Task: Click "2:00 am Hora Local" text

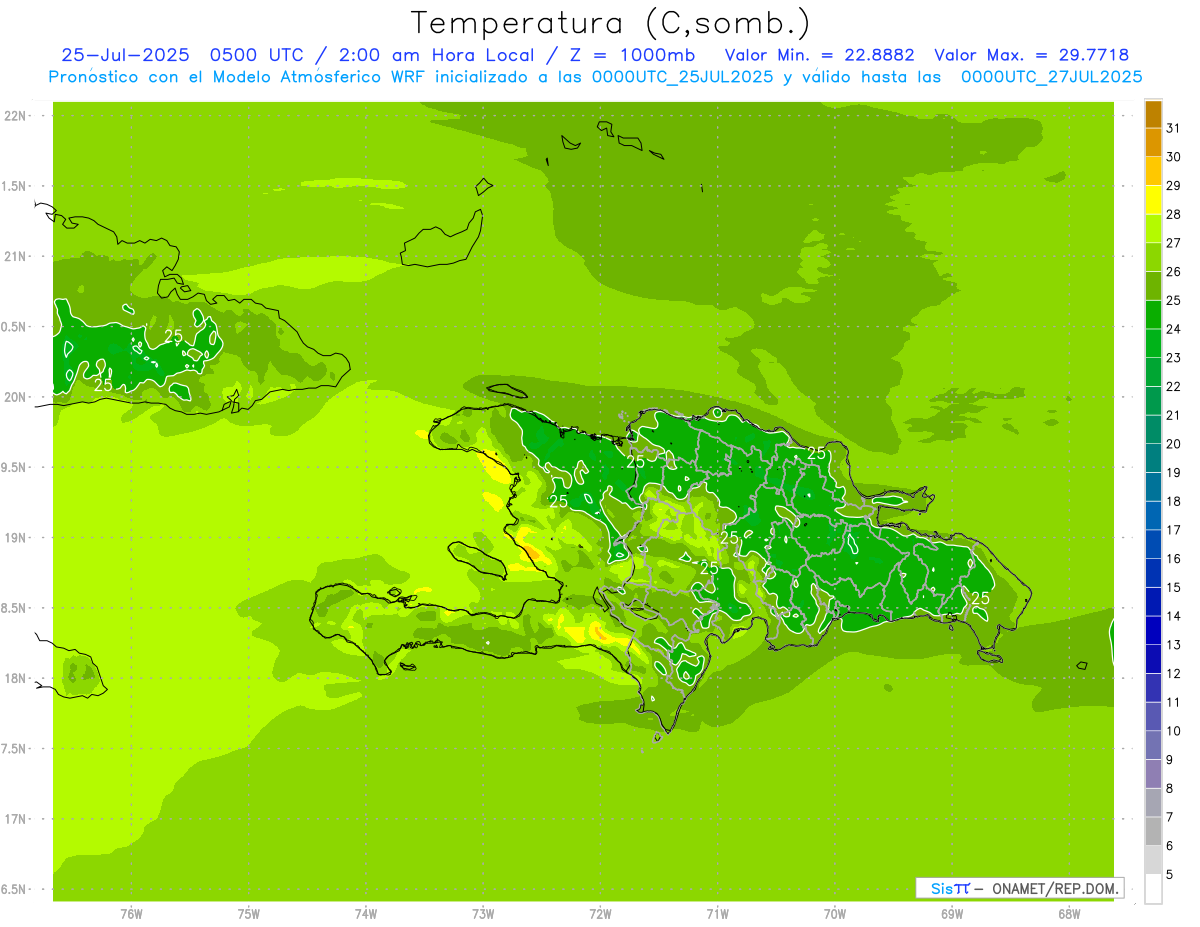Action: (x=434, y=55)
